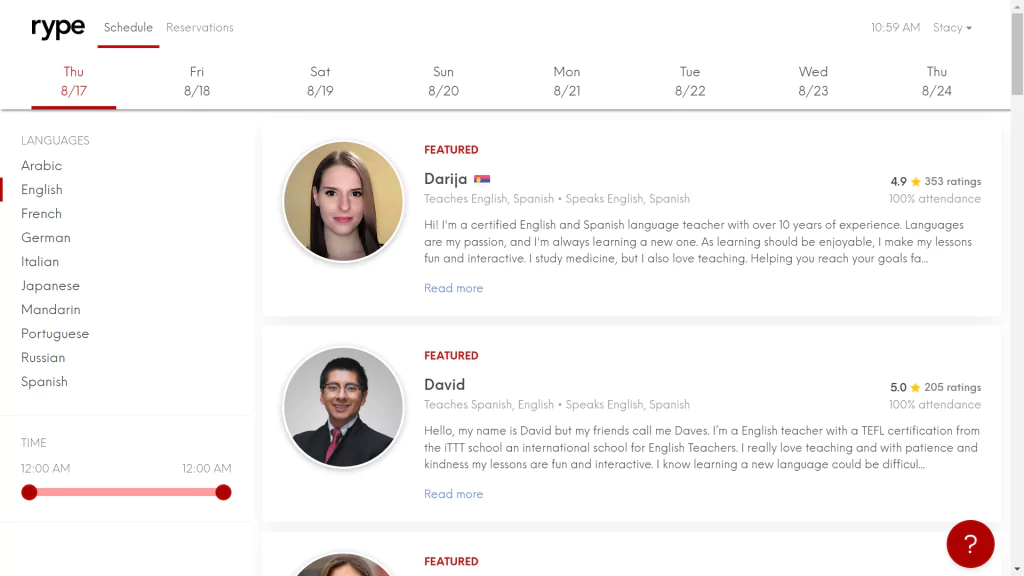Filter teachers by Portuguese language
The image size is (1024, 576).
point(55,334)
